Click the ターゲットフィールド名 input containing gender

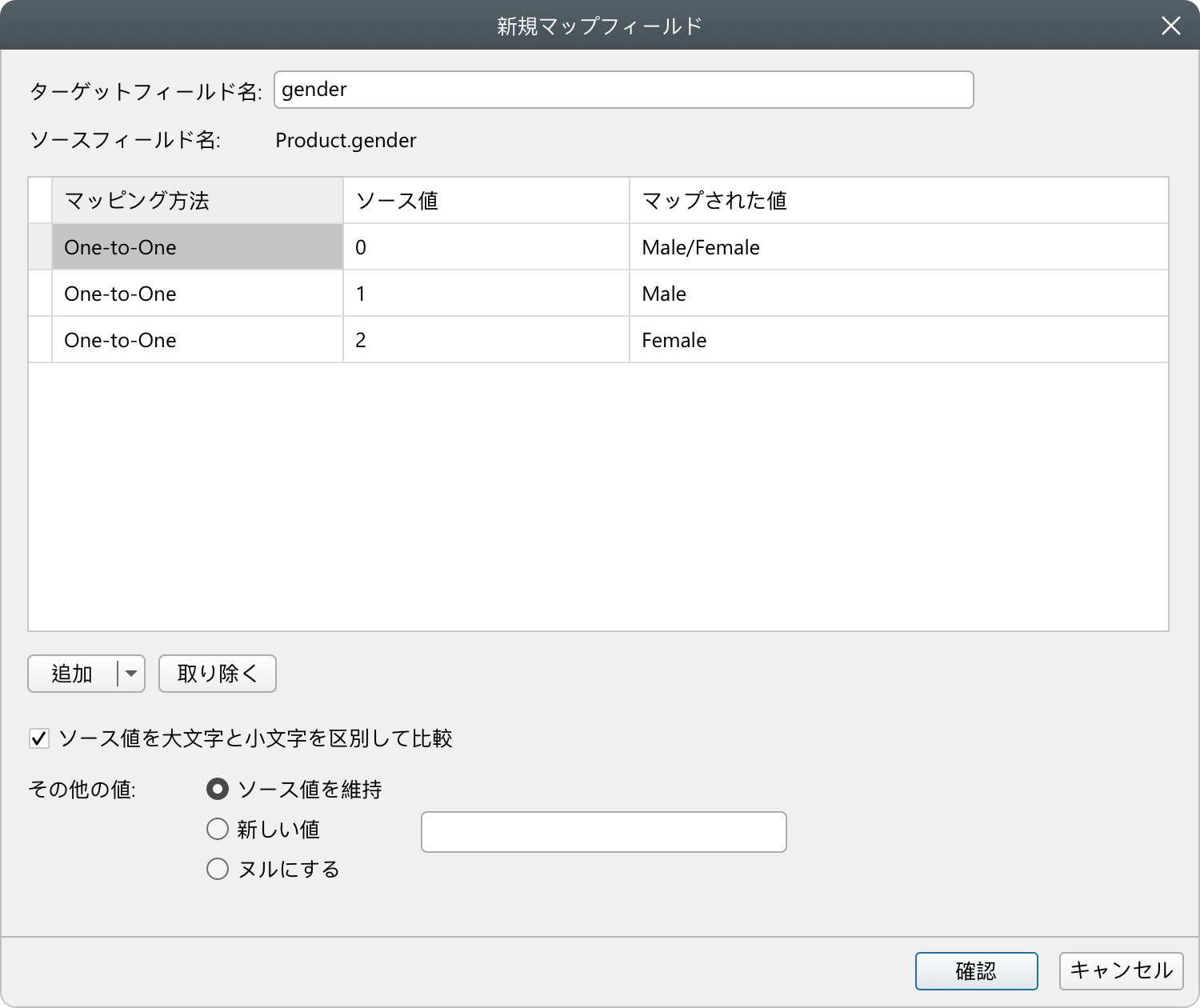coord(623,90)
